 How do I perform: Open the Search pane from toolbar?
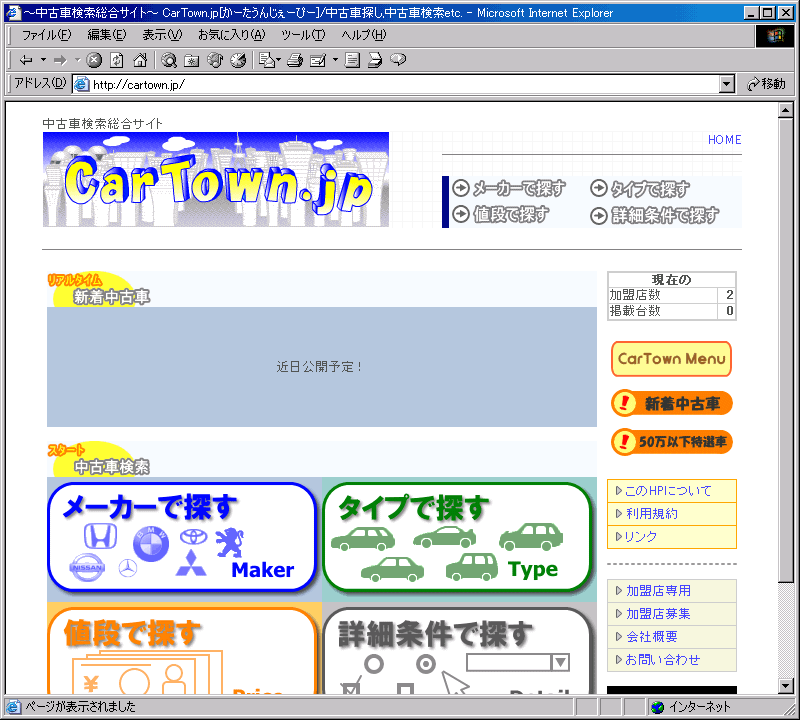pyautogui.click(x=169, y=60)
